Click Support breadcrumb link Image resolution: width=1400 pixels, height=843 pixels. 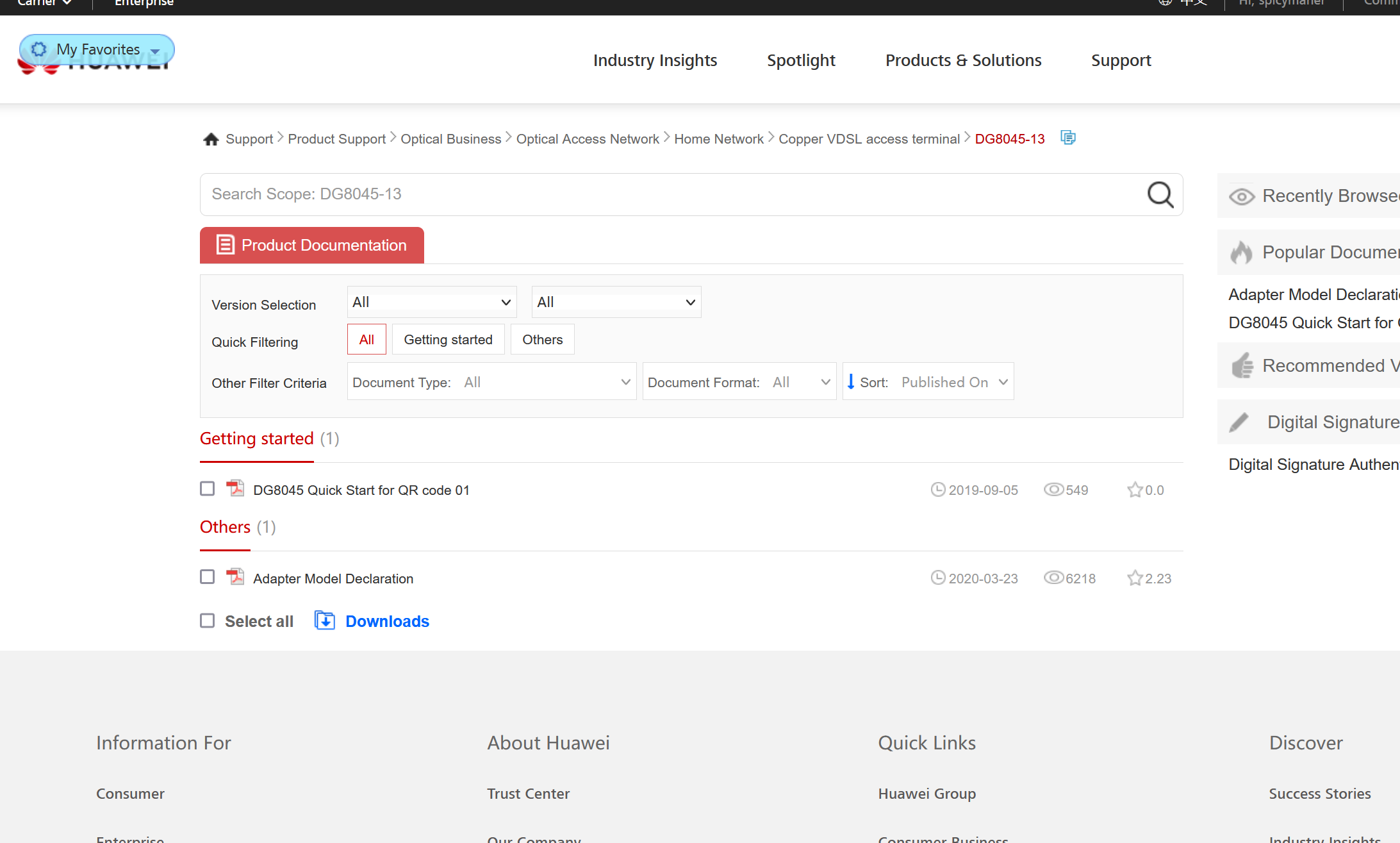(249, 139)
